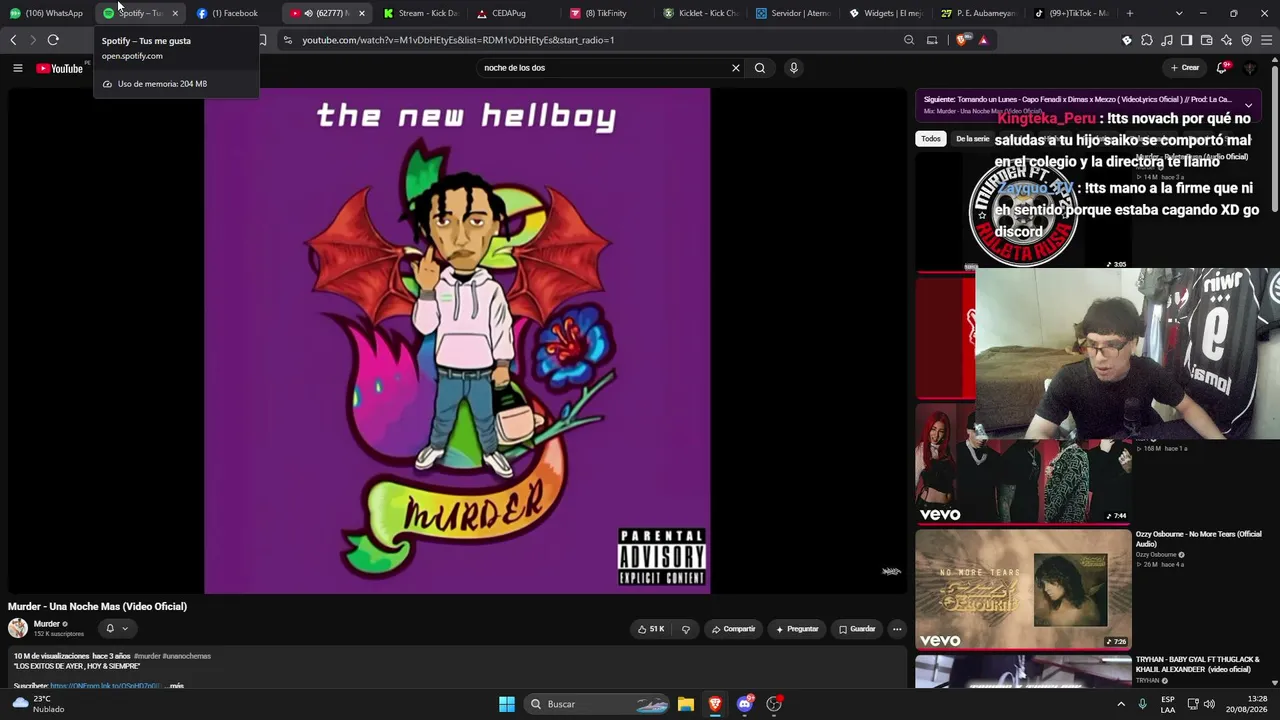This screenshot has height=720, width=1280.
Task: Open the TRYHAN - BABY GYAL video title
Action: tap(1198, 665)
